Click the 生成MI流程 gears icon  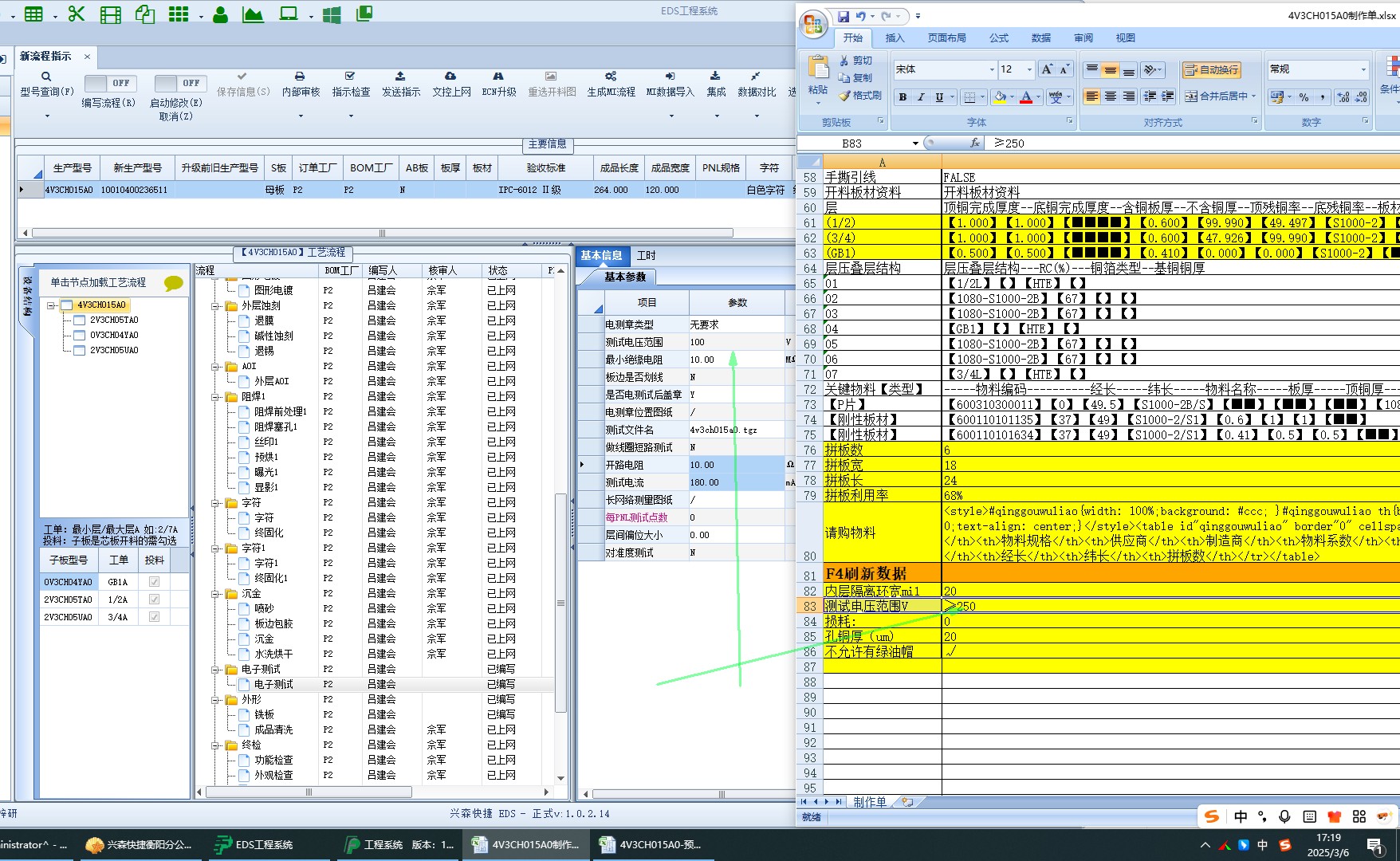(611, 76)
